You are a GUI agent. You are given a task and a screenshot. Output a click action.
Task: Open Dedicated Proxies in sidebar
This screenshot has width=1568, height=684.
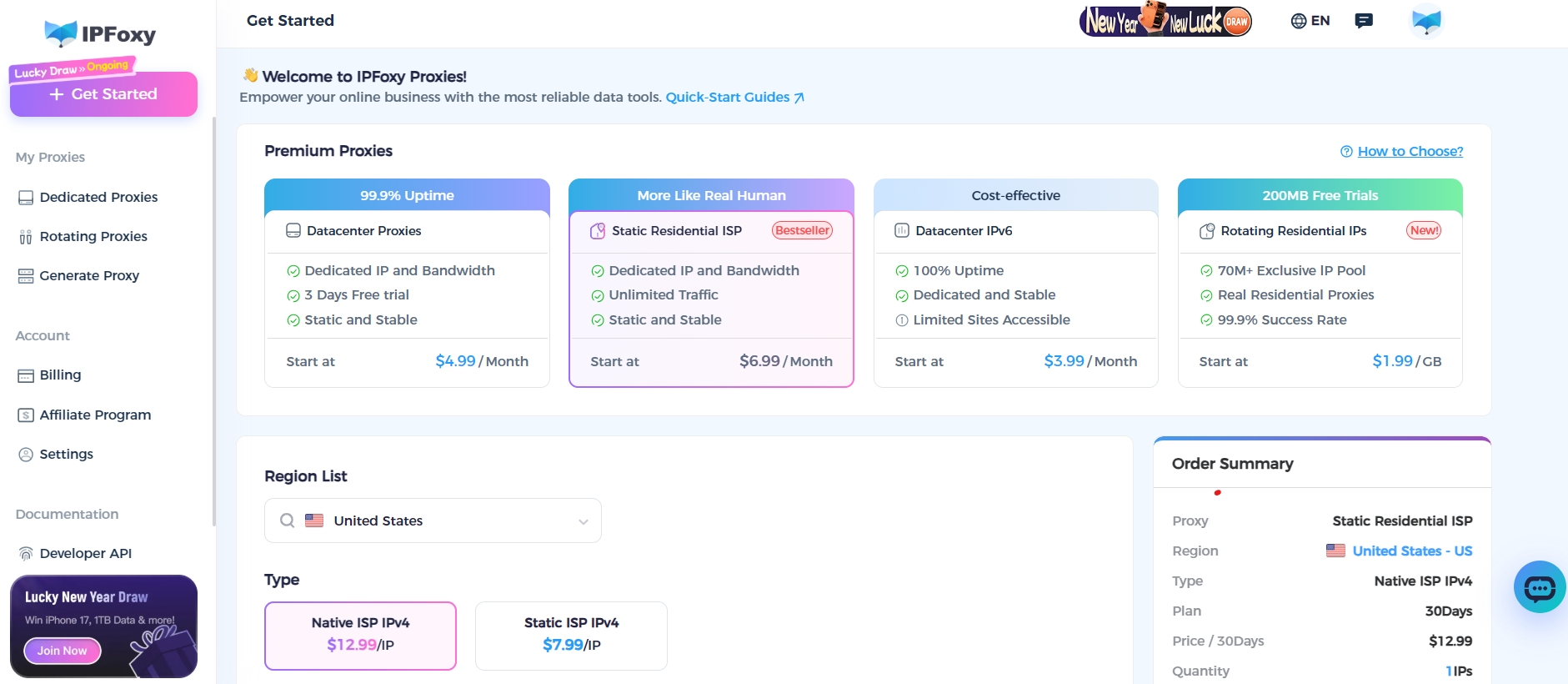98,198
